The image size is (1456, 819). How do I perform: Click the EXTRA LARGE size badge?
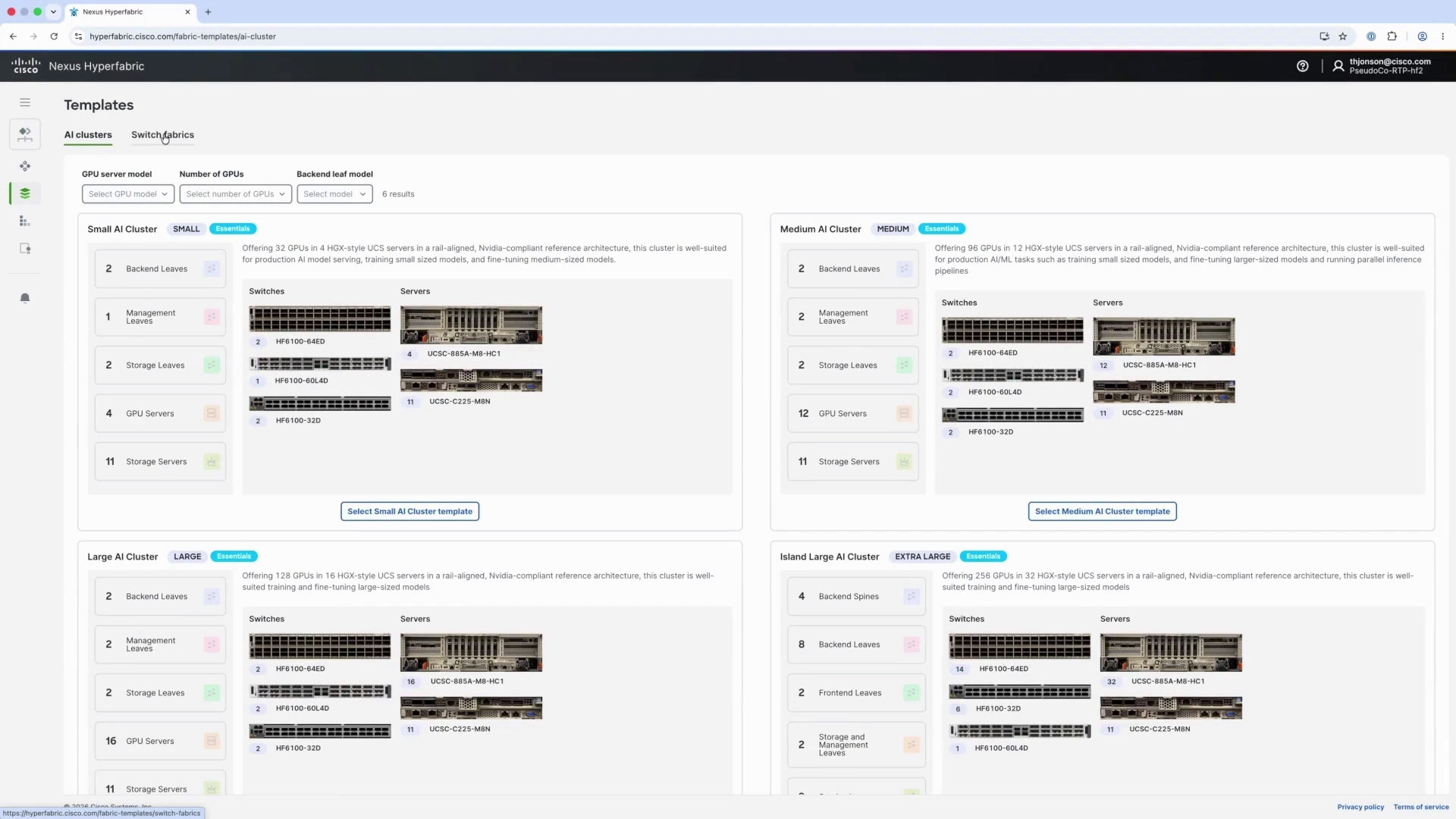coord(922,557)
